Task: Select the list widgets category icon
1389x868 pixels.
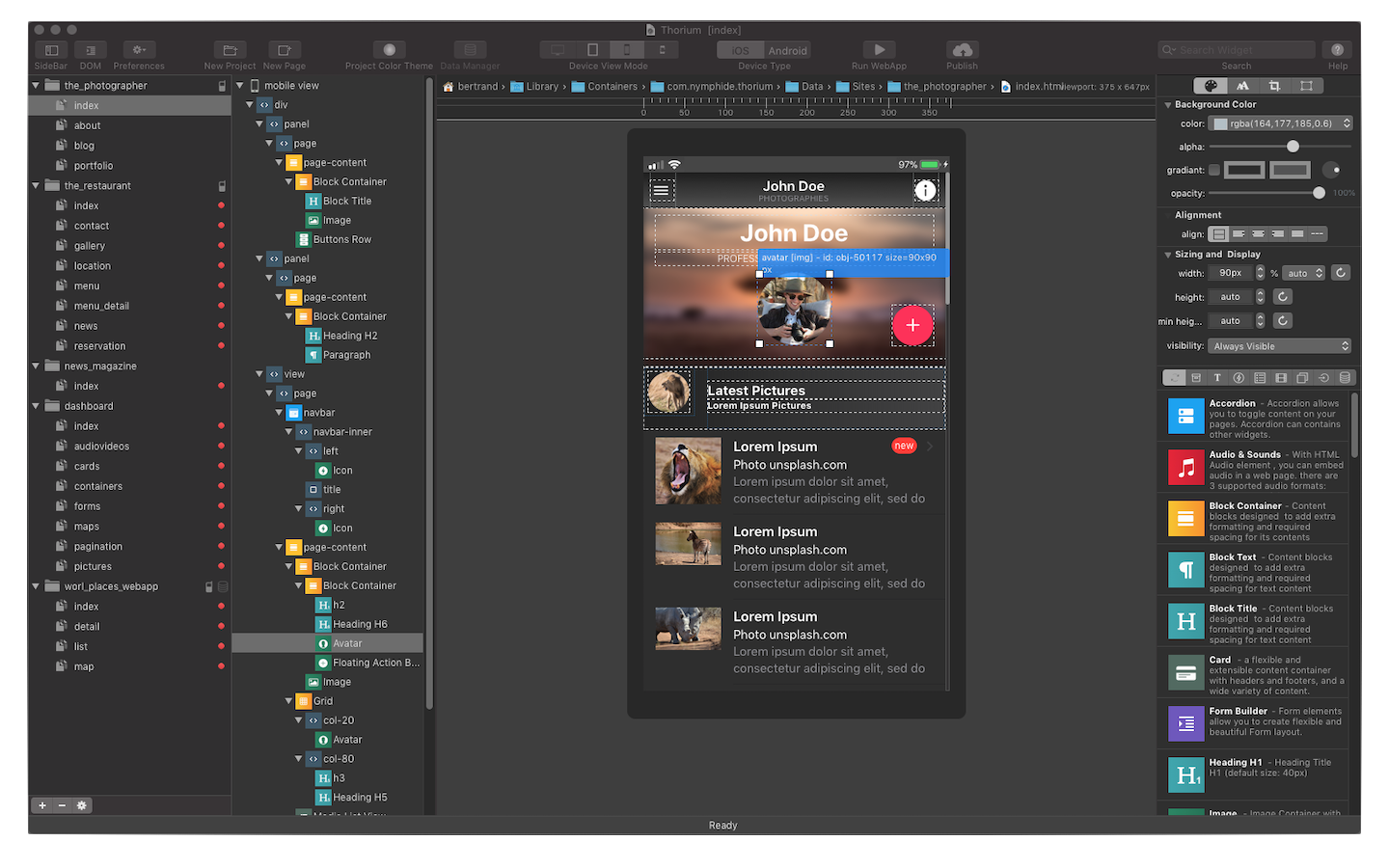Action: tap(1260, 378)
